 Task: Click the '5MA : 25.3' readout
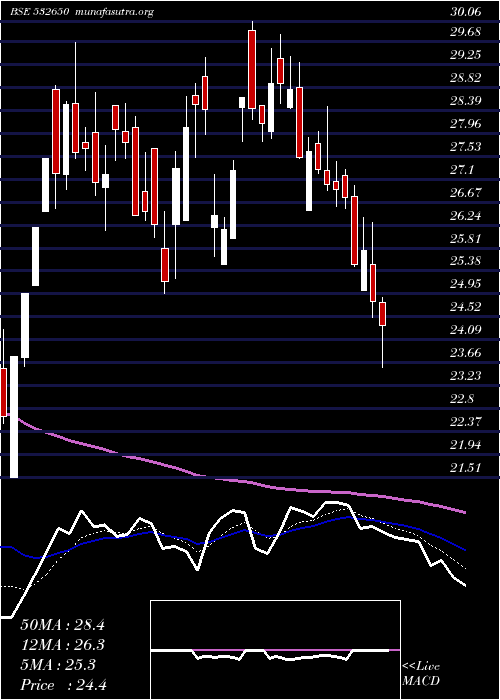tap(58, 665)
